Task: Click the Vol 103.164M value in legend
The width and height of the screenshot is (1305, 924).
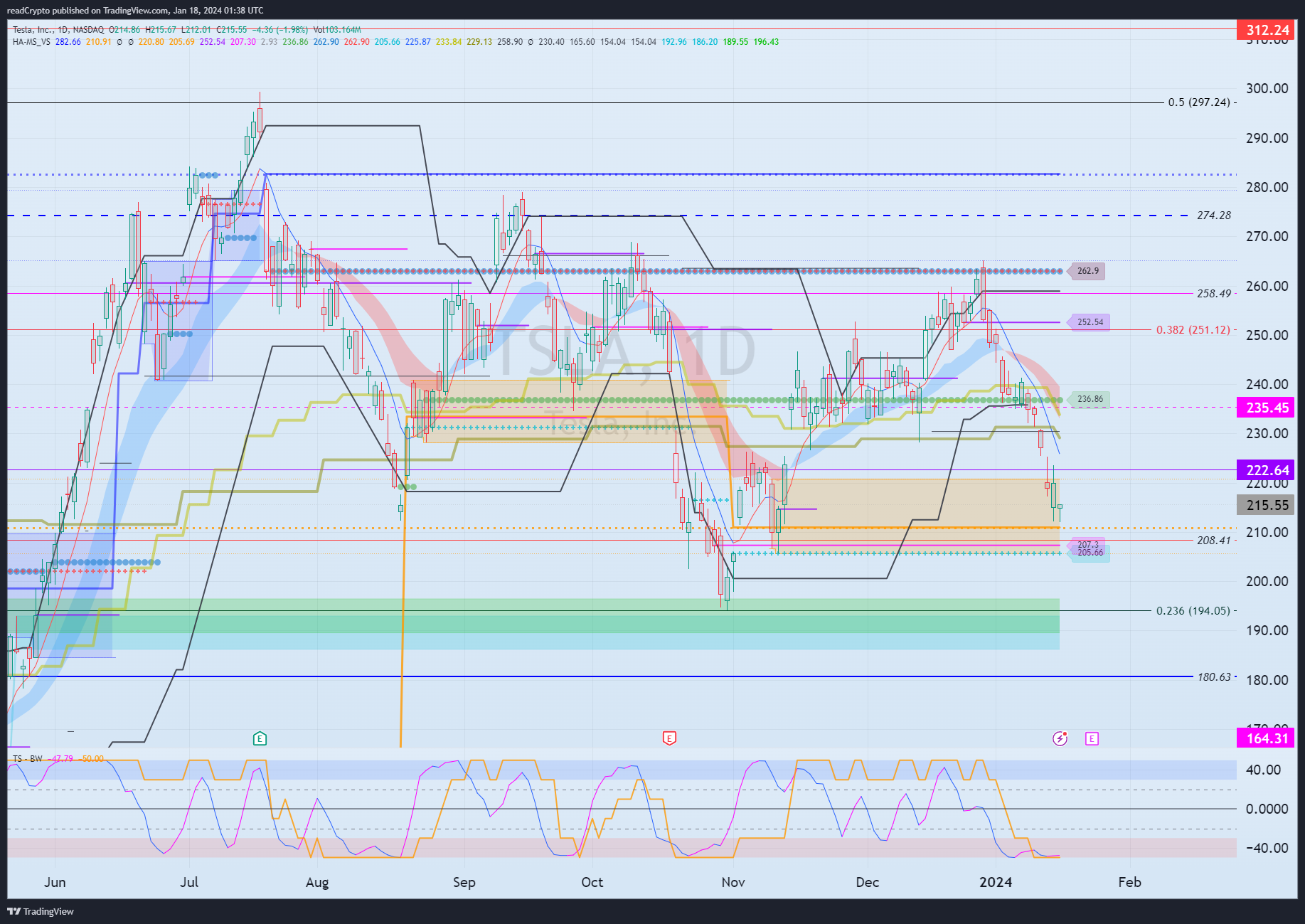Action: [x=337, y=30]
